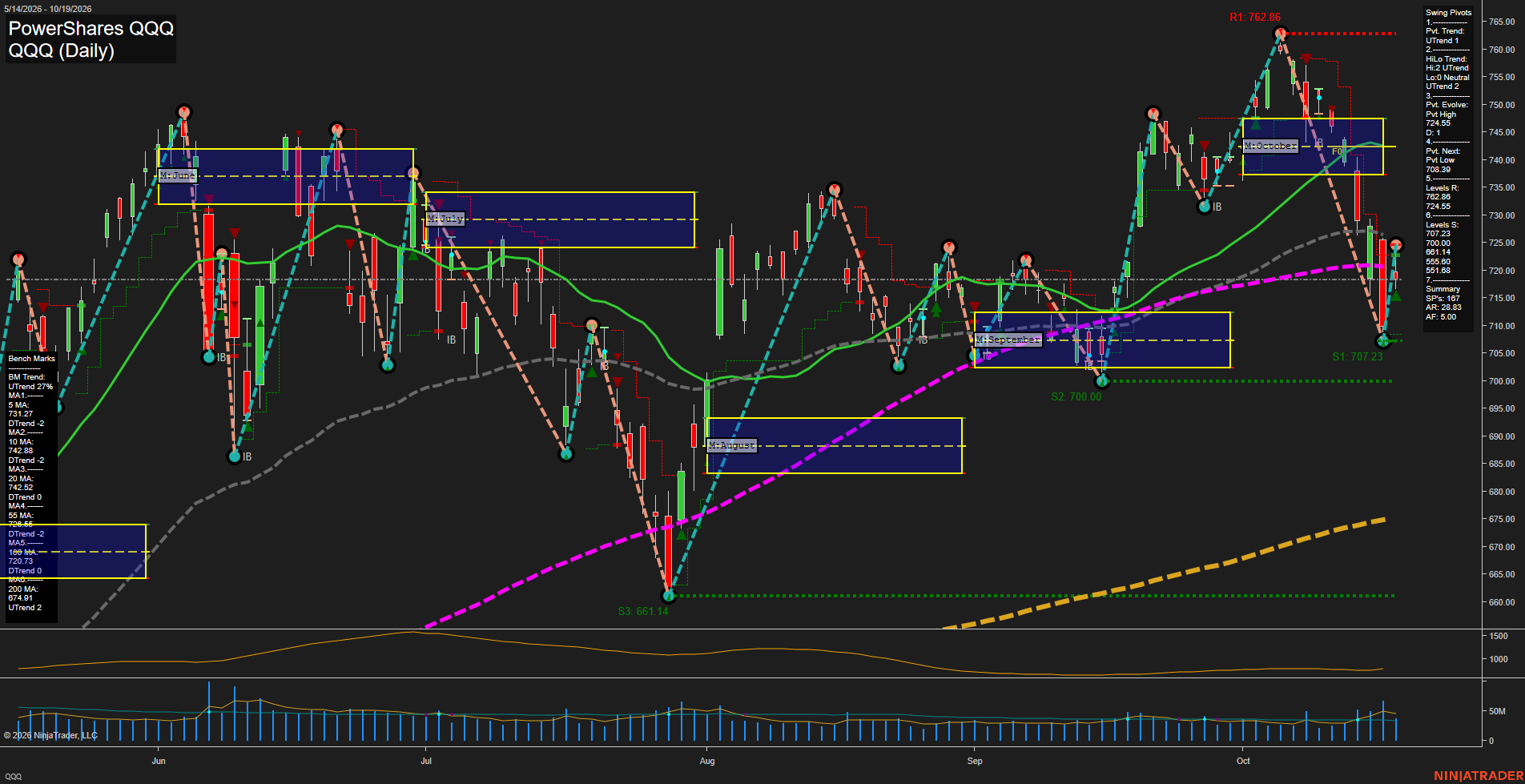Click the S3: 661.14 support label
Image resolution: width=1525 pixels, height=784 pixels.
643,612
